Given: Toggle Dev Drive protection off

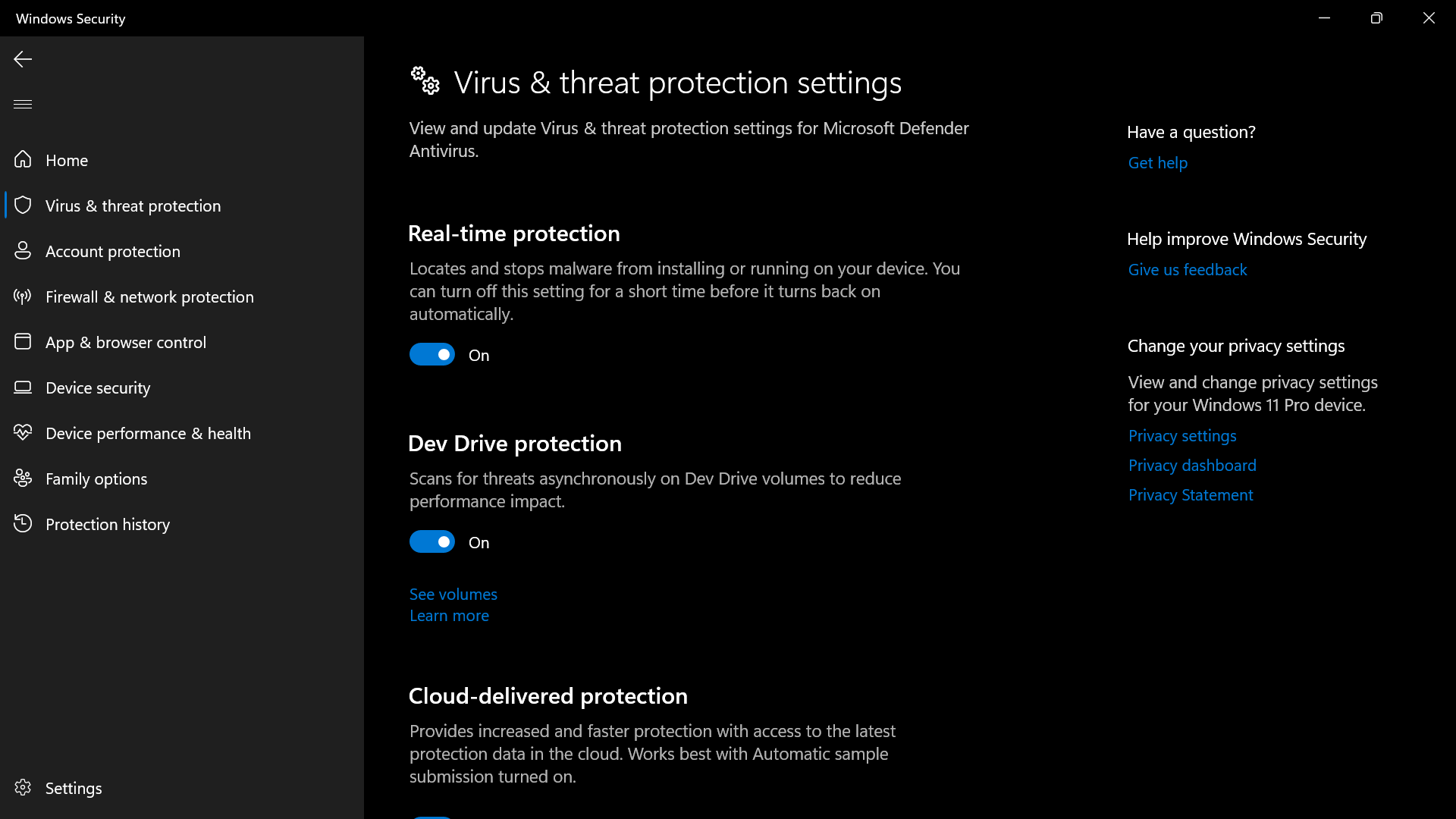Looking at the screenshot, I should [432, 542].
